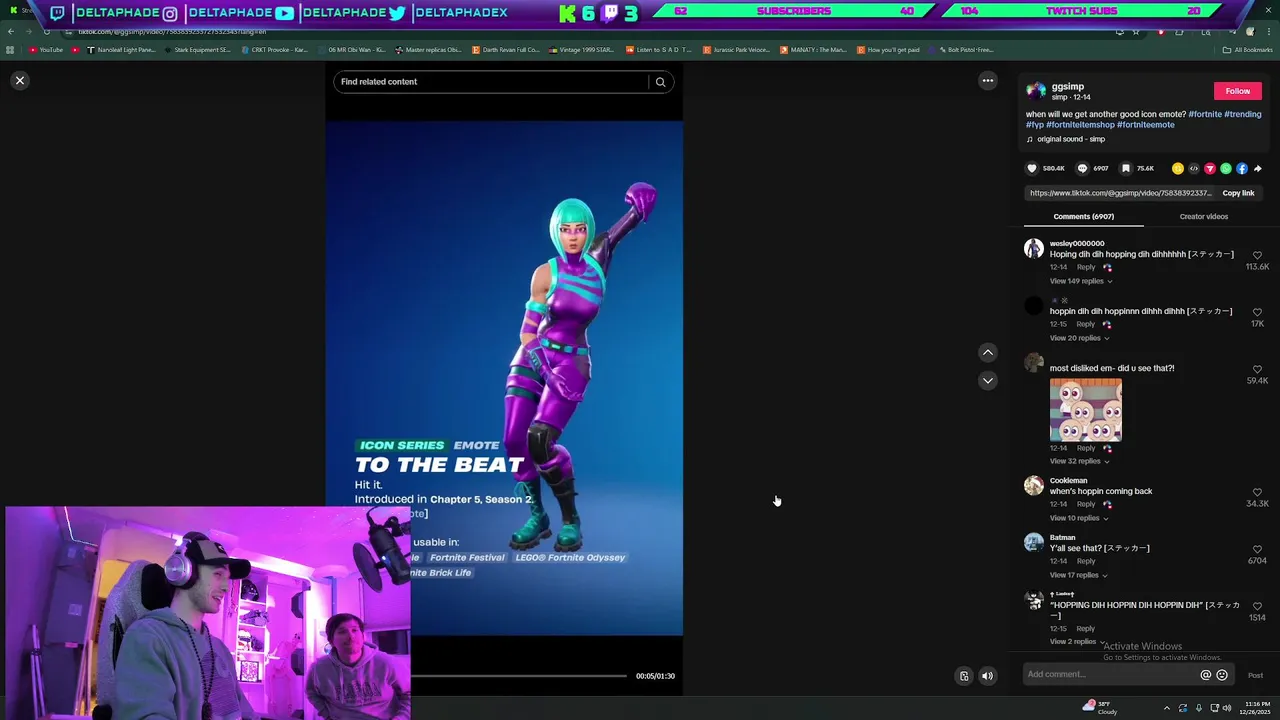Like the most disliked em- comment

[1257, 369]
